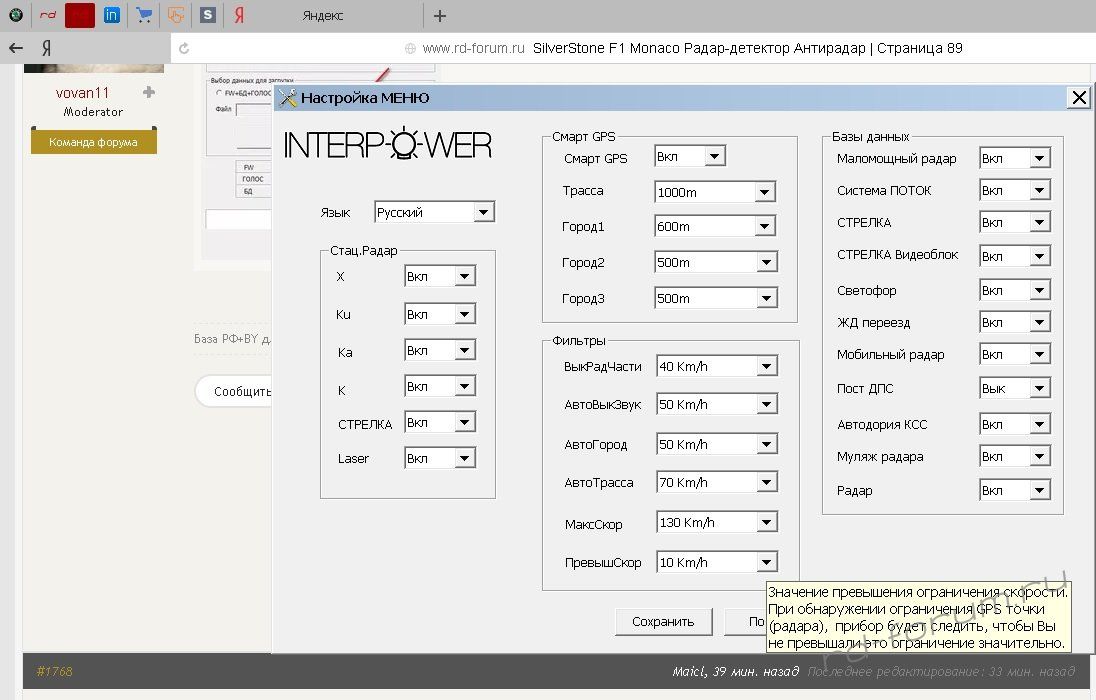
Task: Switch to the Яндекс browser tab
Action: 322,16
